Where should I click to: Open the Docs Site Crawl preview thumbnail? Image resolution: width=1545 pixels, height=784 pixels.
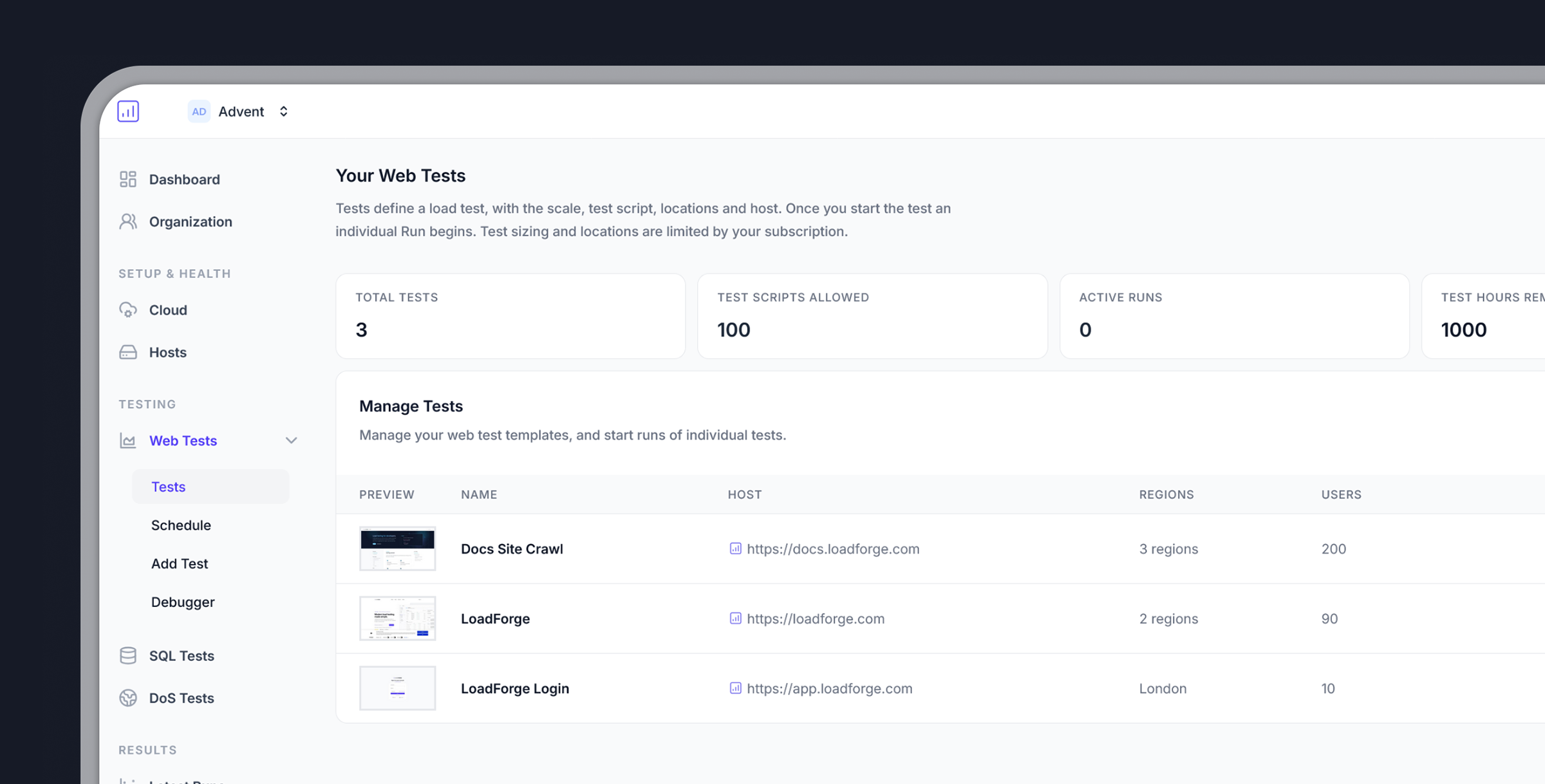397,548
